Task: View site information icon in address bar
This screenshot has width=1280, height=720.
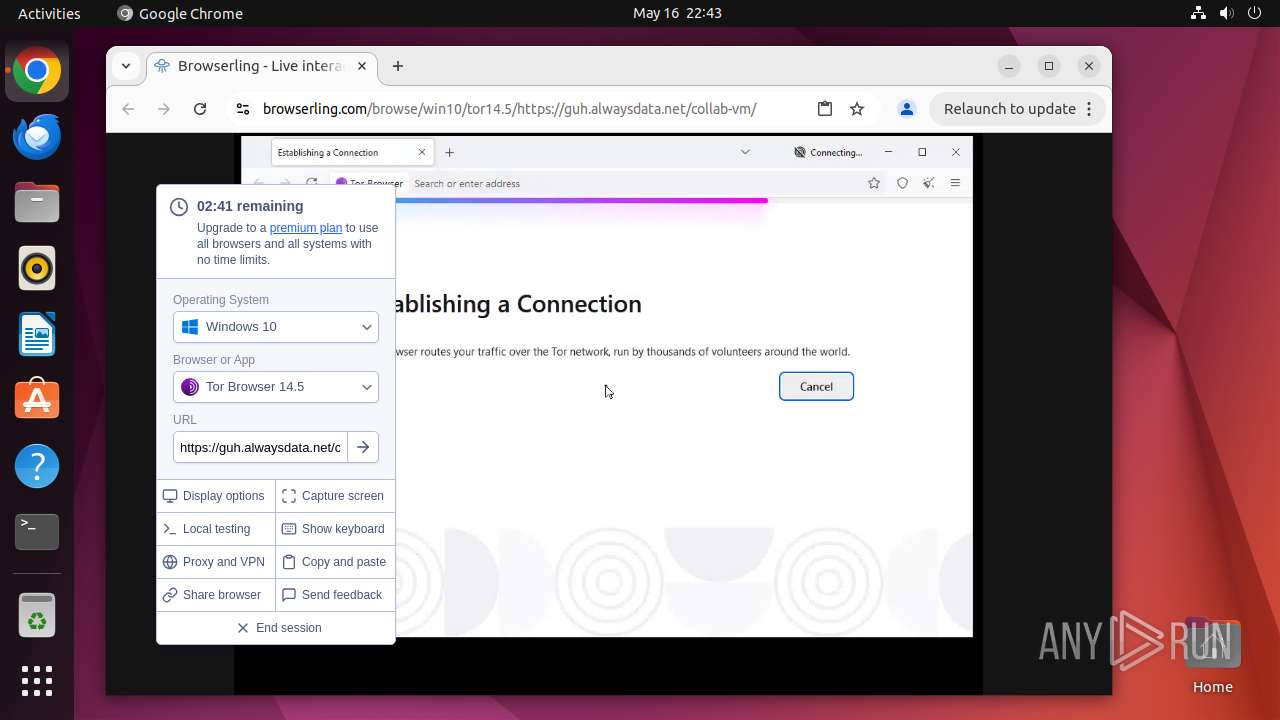Action: click(x=242, y=109)
